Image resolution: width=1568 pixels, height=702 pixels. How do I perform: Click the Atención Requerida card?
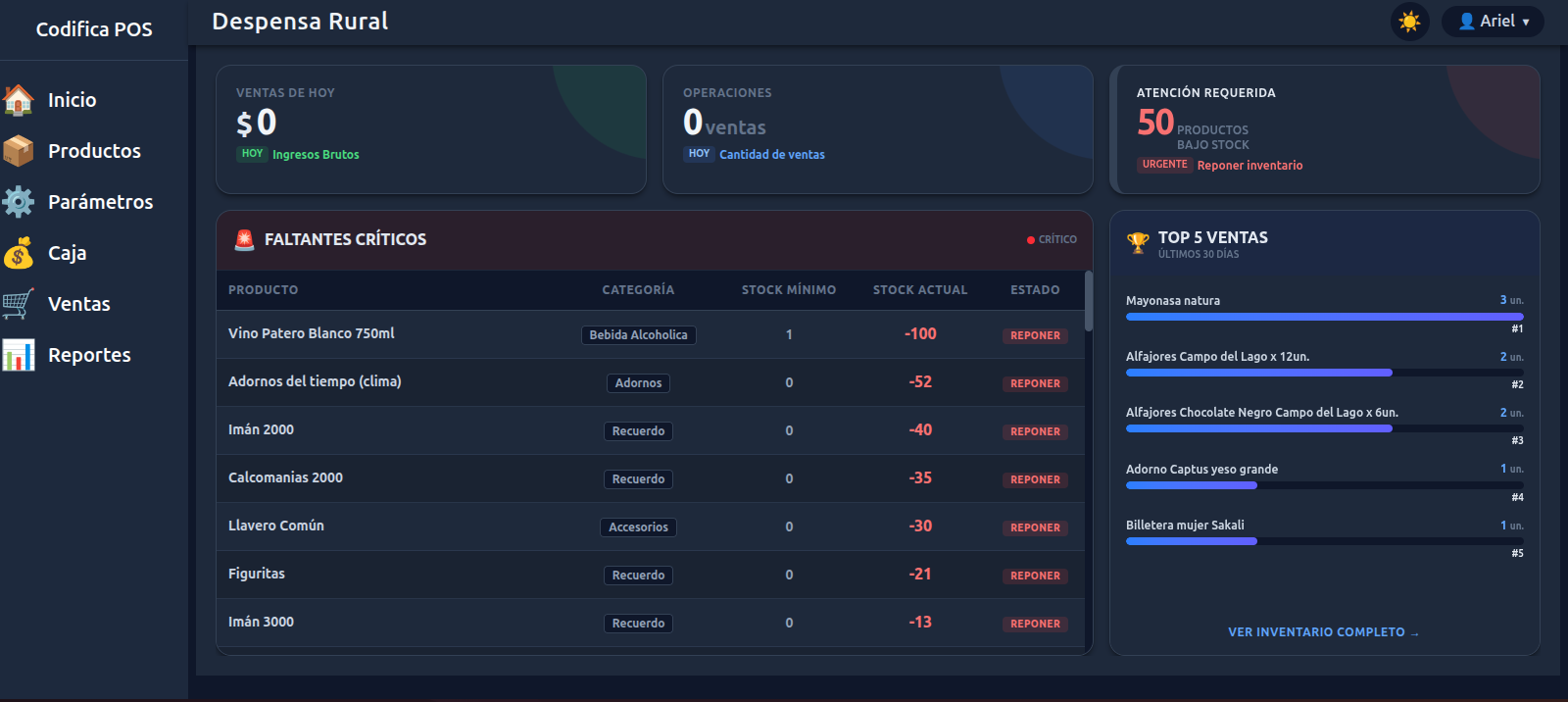click(1325, 129)
